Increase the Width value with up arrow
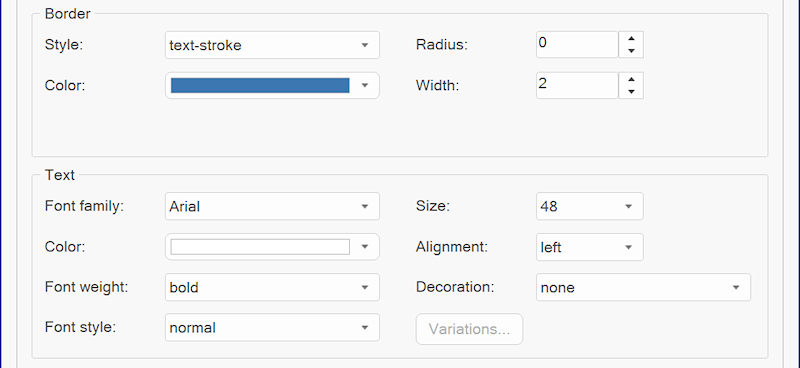800x368 pixels. 631,79
